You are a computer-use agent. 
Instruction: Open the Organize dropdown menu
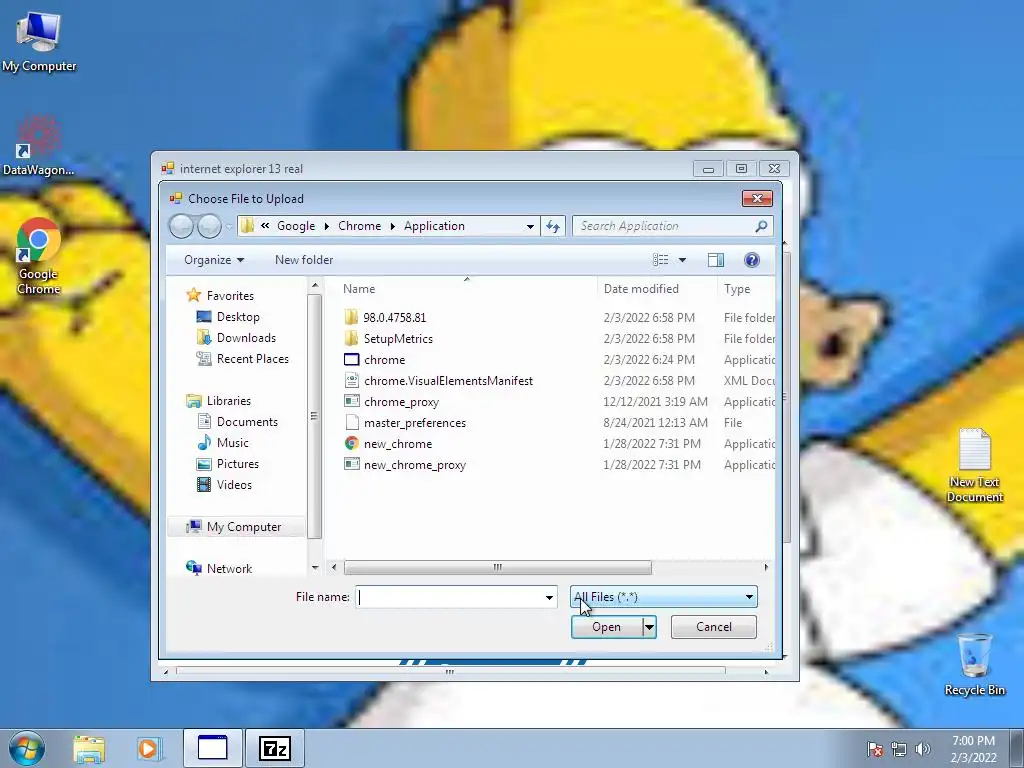click(214, 260)
